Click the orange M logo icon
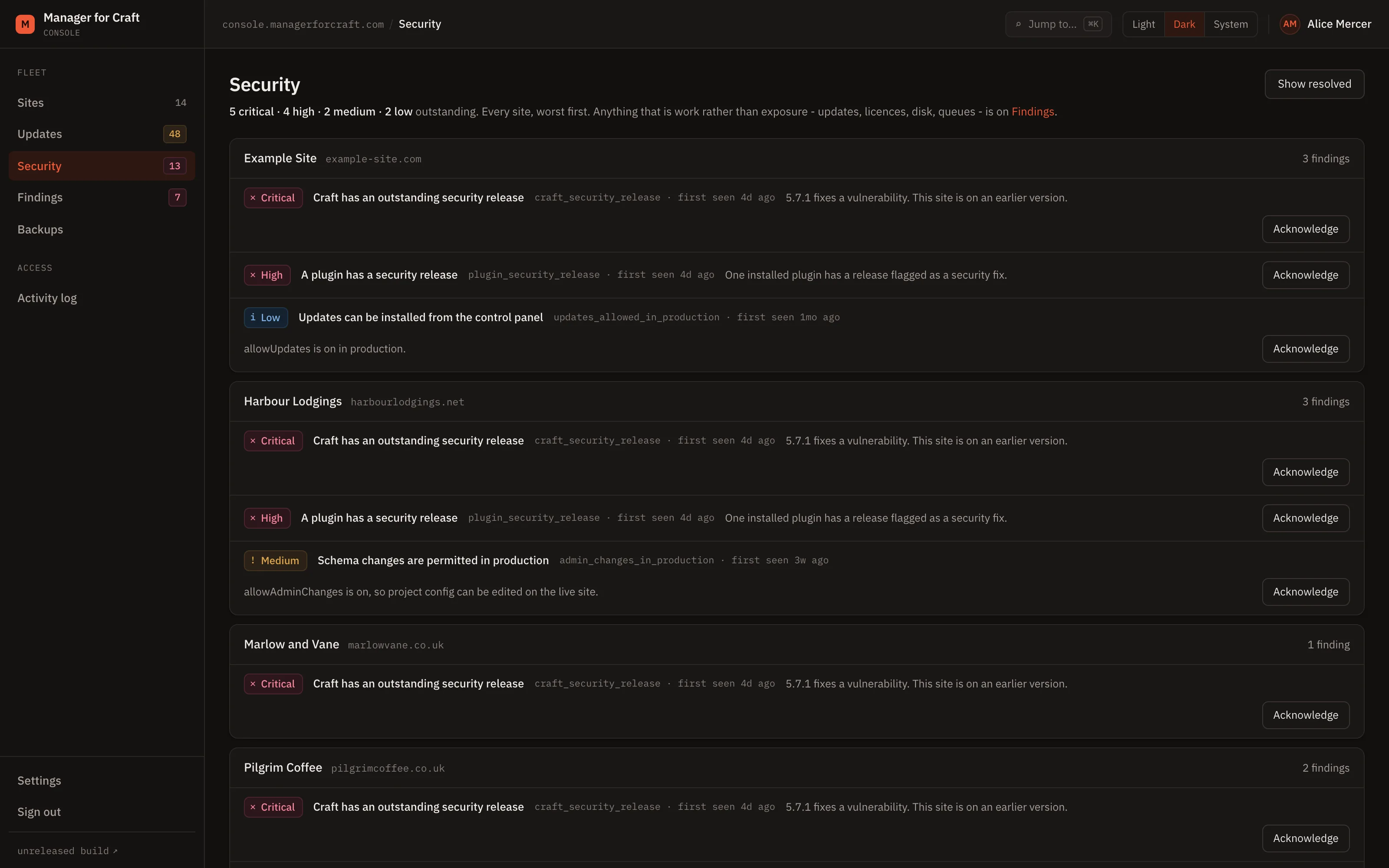 (x=25, y=24)
